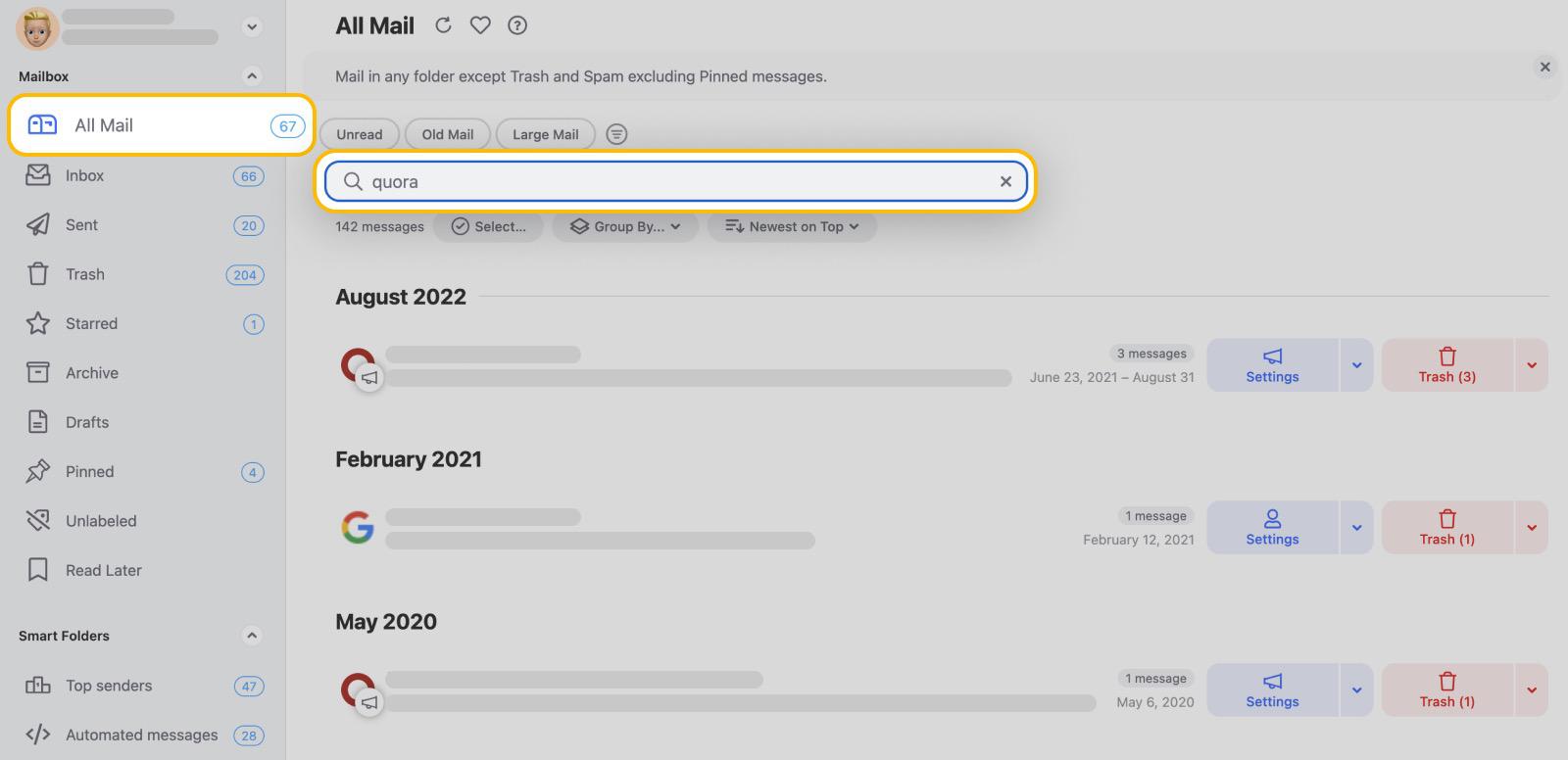Click the search magnifier icon
Viewport: 1568px width, 760px height.
(353, 181)
